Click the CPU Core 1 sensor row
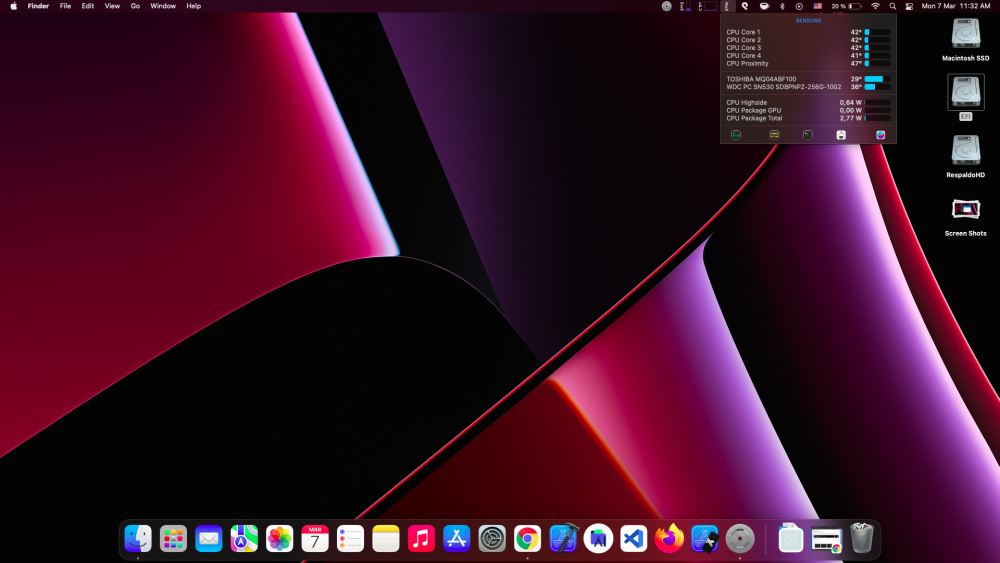This screenshot has width=1000, height=563. (808, 32)
